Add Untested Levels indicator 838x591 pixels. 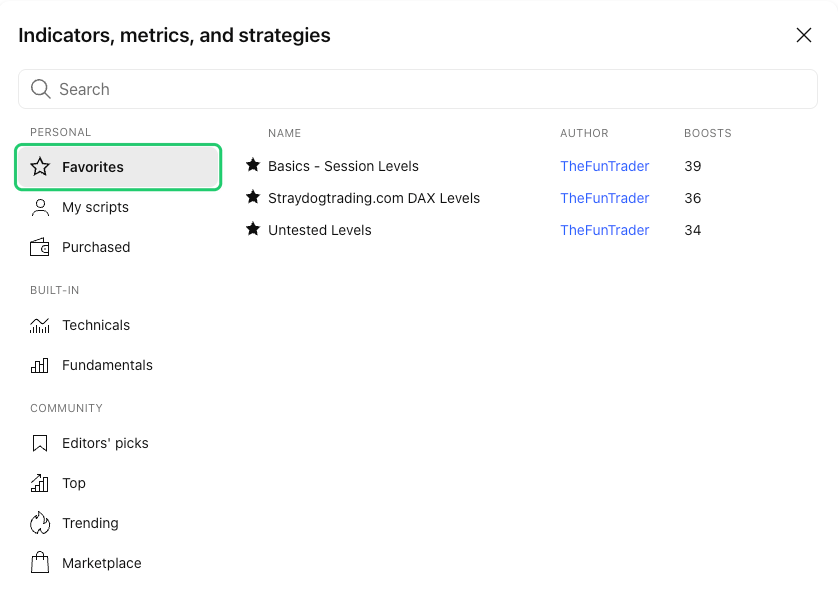coord(320,230)
